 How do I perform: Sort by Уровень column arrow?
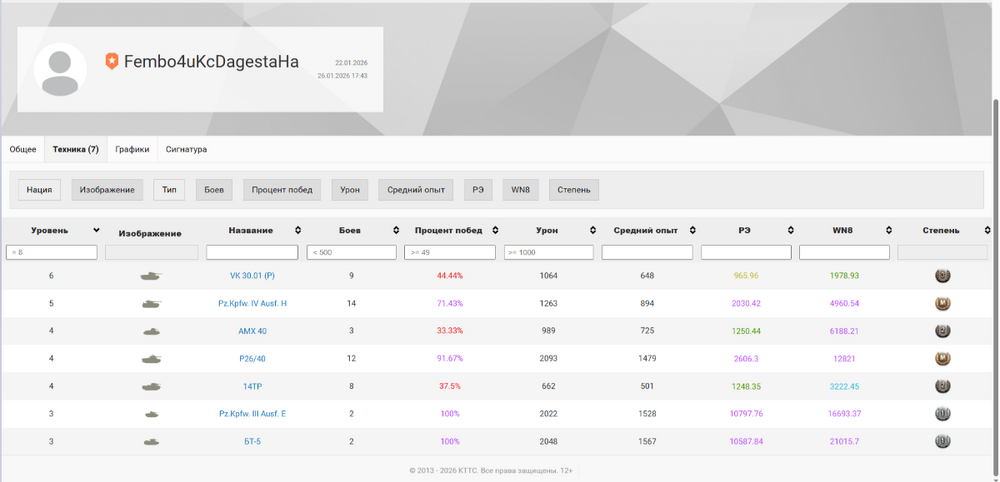coord(96,230)
